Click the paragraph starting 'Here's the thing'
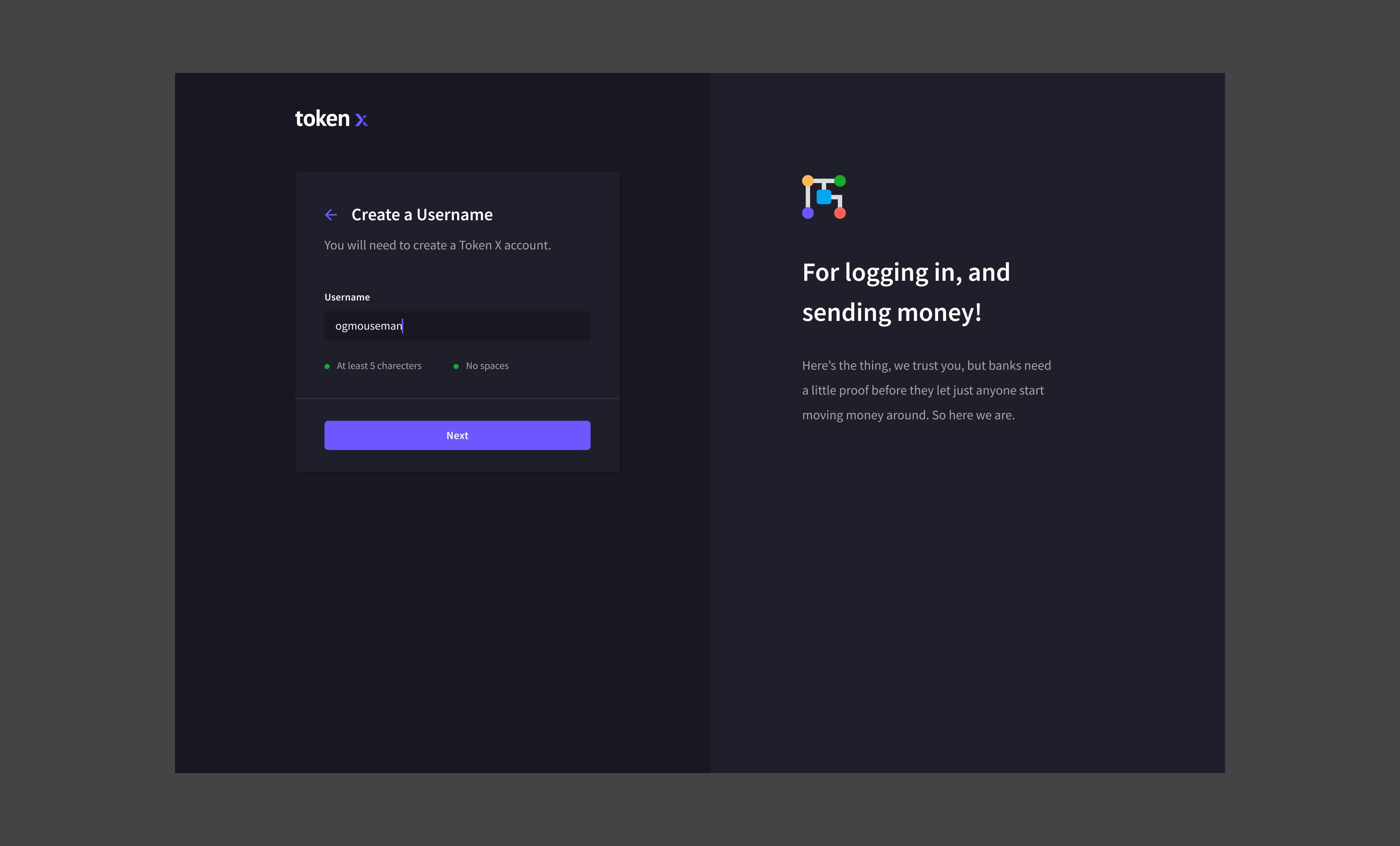 pos(926,390)
